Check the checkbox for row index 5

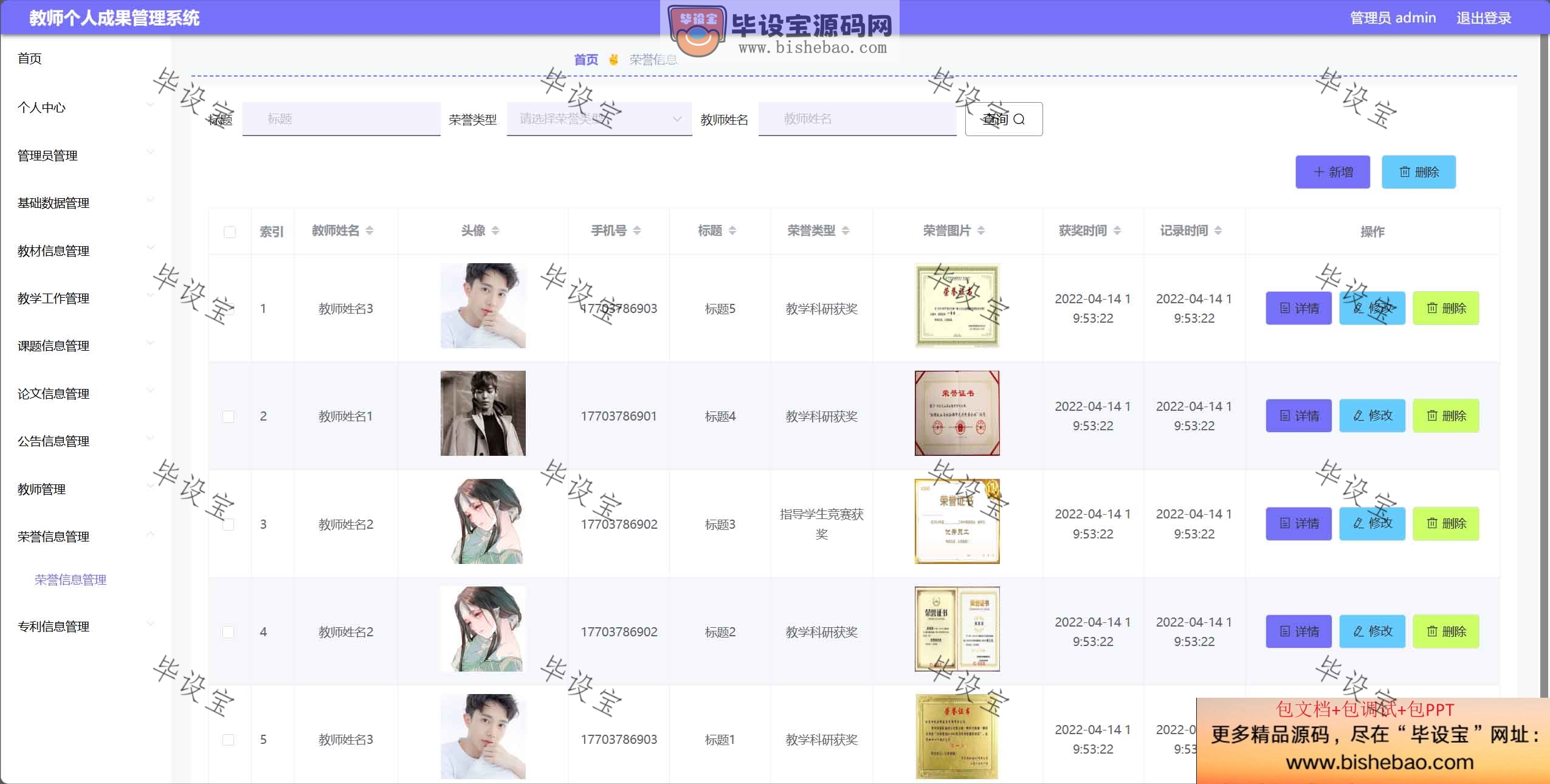coord(229,740)
